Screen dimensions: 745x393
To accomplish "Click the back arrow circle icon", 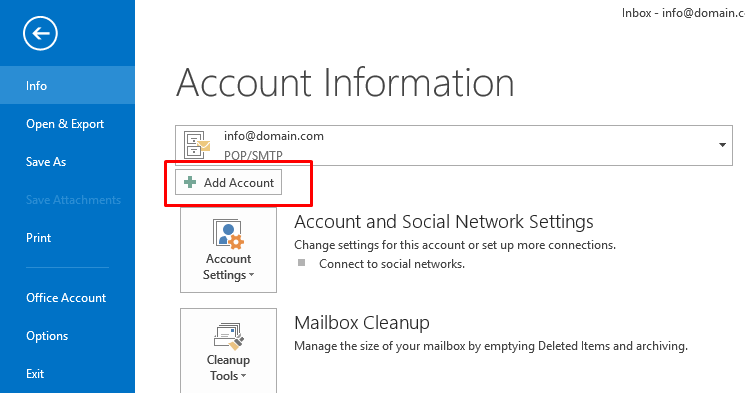I will [40, 33].
